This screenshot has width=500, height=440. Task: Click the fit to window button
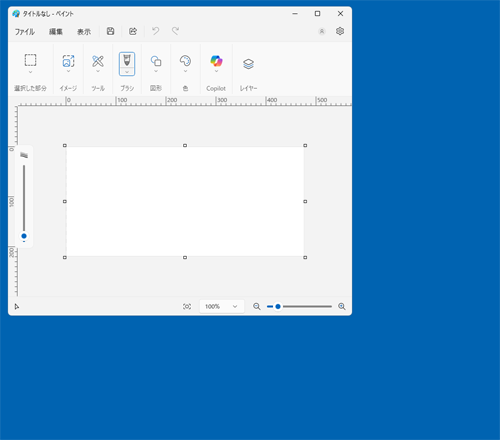pyautogui.click(x=187, y=306)
